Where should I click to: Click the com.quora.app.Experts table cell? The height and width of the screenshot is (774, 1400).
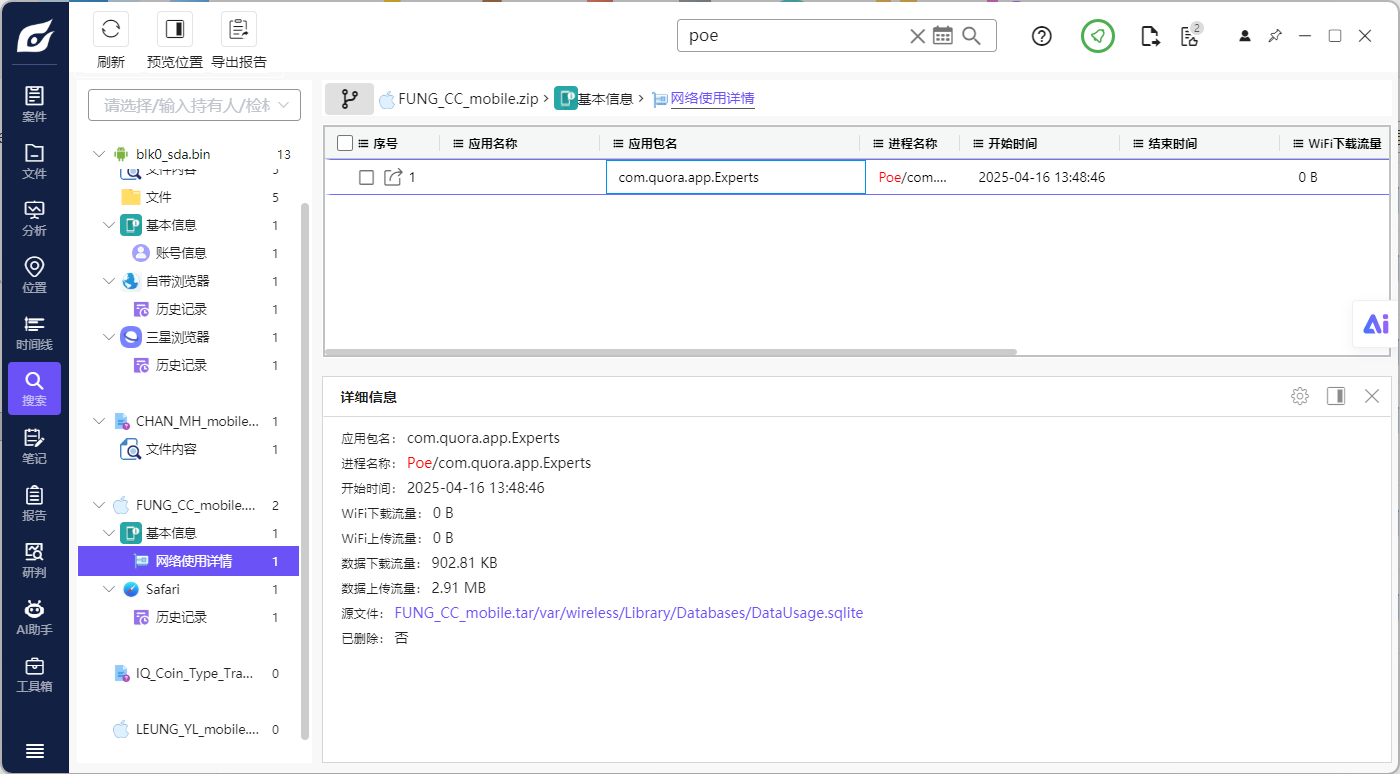[736, 177]
